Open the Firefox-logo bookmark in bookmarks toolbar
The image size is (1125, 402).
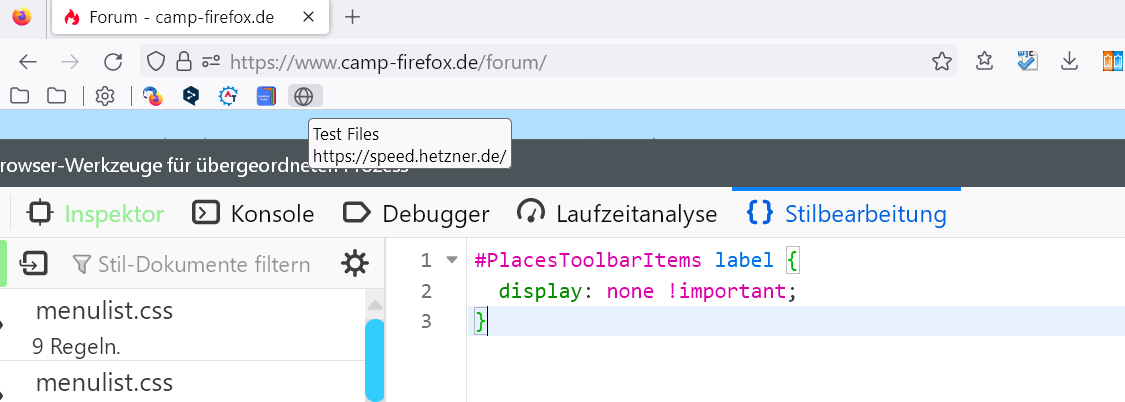[152, 95]
